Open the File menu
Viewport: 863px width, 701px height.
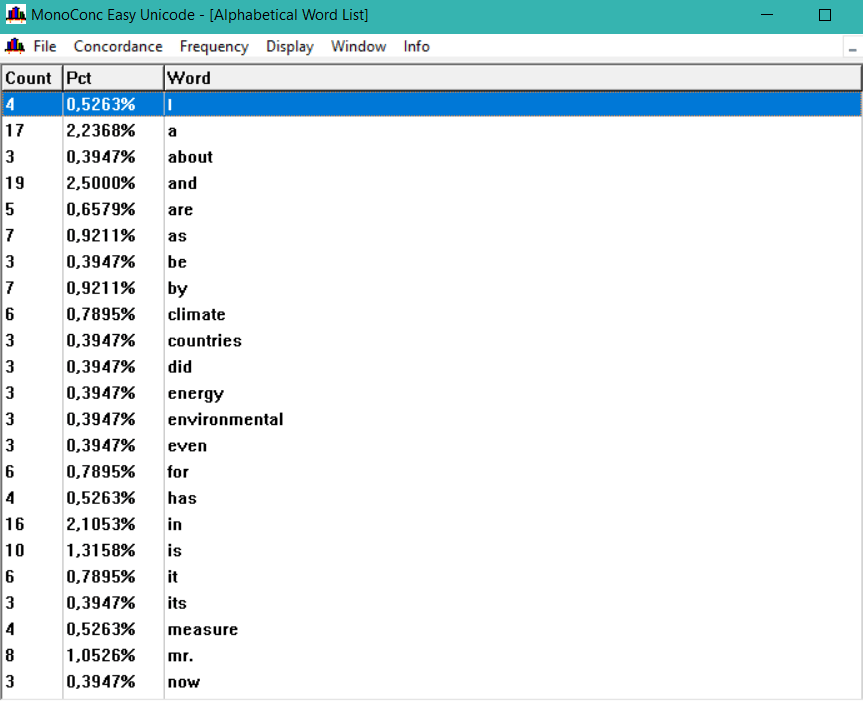[44, 46]
